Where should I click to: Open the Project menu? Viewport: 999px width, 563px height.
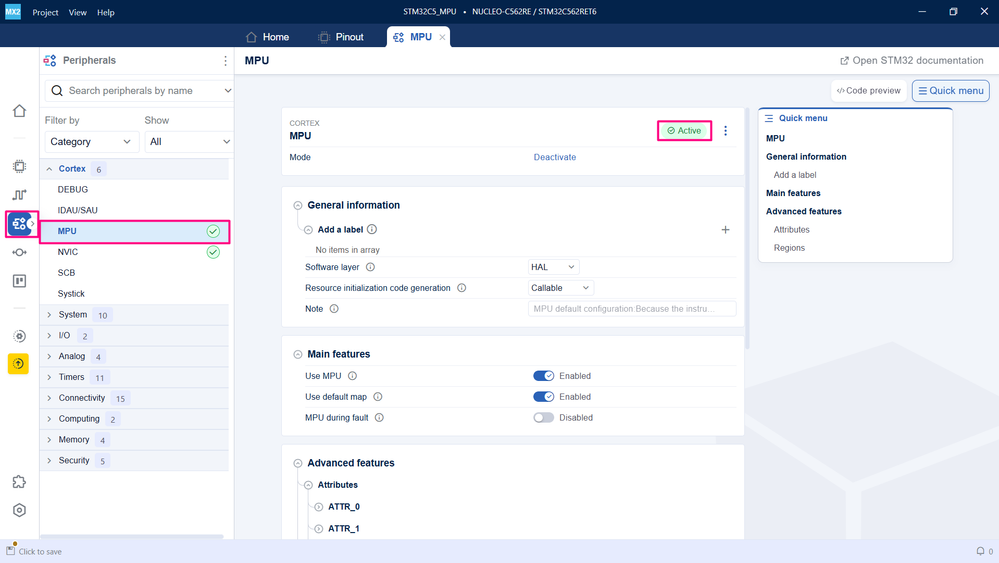(x=45, y=12)
